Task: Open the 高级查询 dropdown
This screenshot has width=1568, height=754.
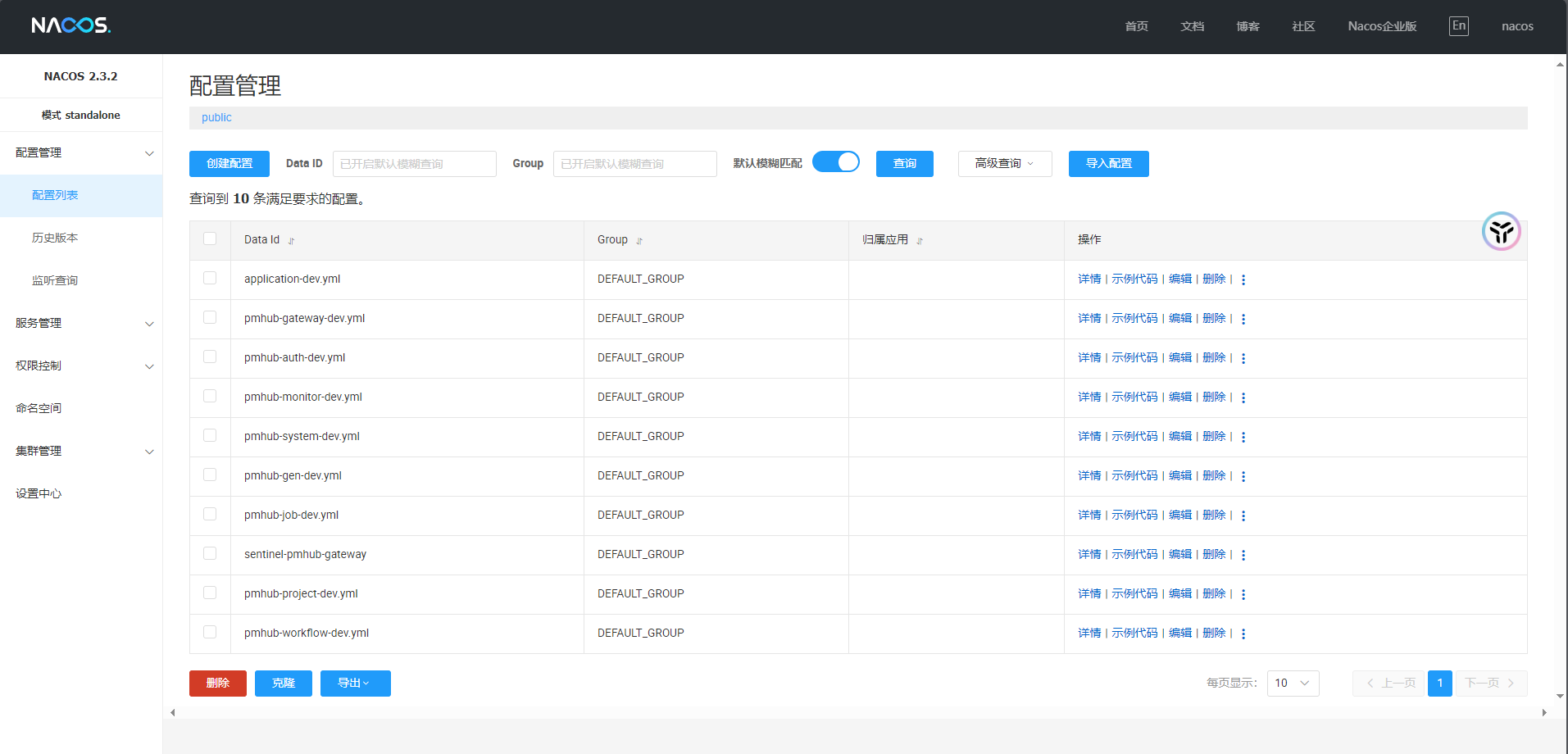Action: pyautogui.click(x=1004, y=163)
